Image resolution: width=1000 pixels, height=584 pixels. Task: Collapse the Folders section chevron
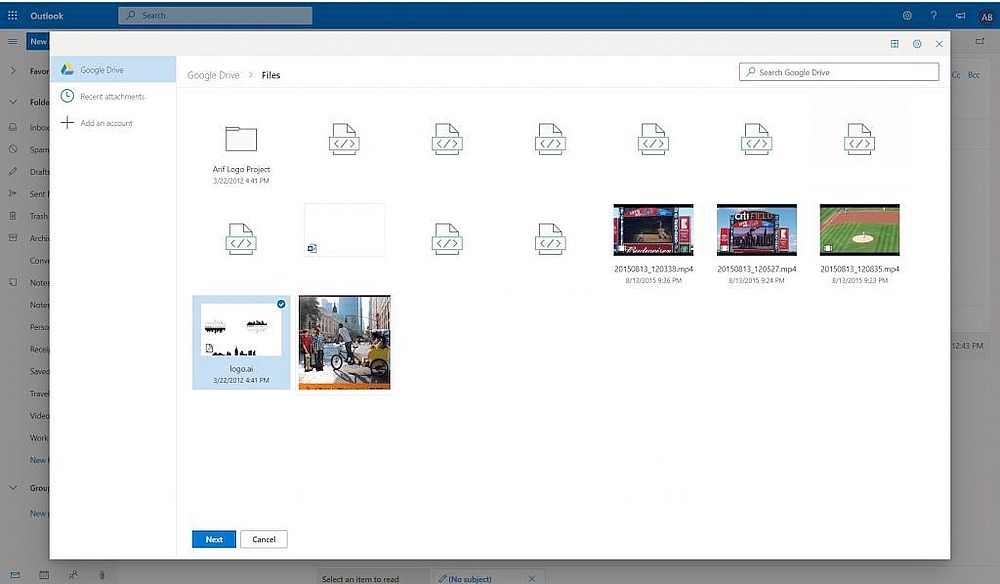click(13, 102)
